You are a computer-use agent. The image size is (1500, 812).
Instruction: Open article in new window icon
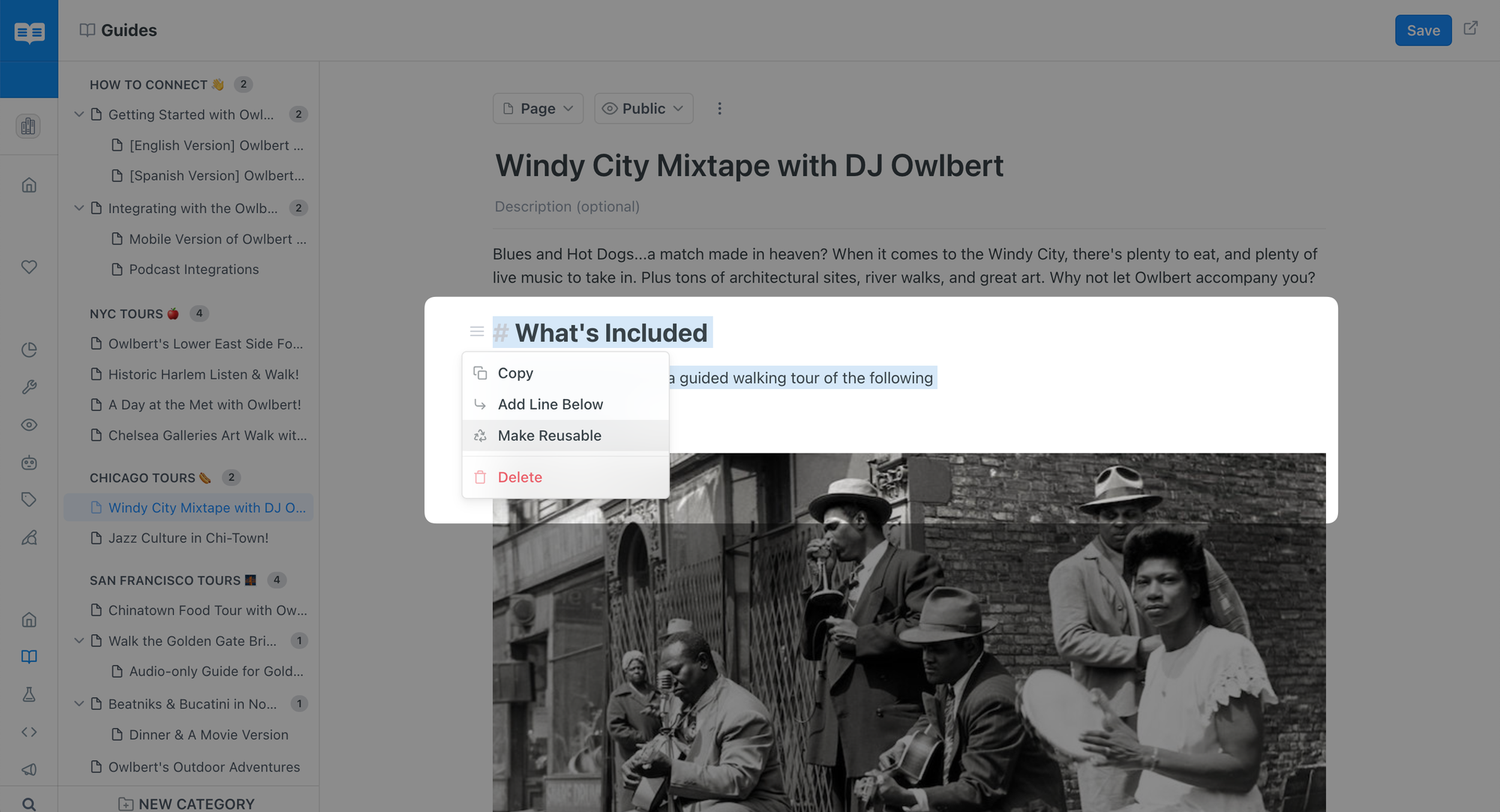point(1471,28)
